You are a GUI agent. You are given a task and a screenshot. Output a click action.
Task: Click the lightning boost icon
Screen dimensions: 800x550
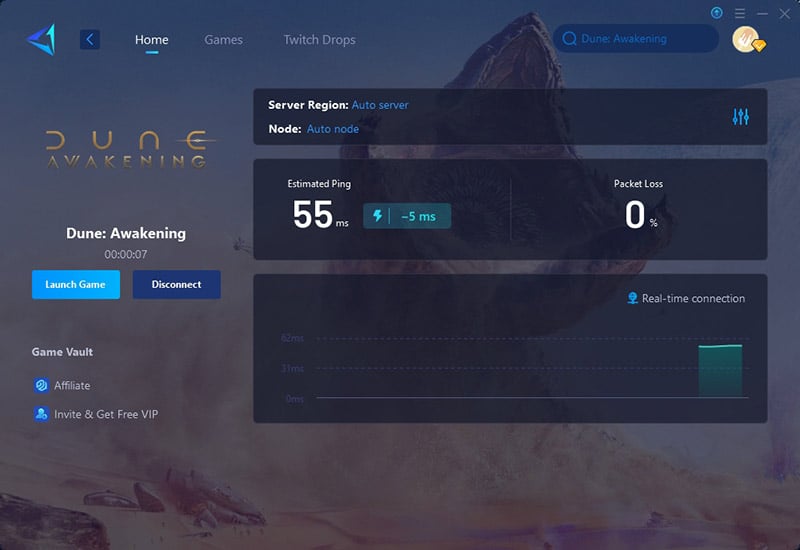(378, 215)
